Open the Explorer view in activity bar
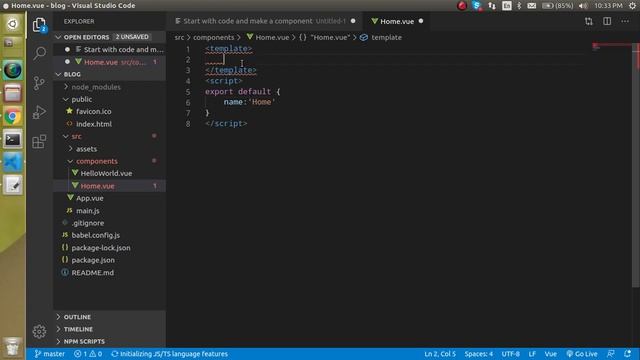This screenshot has width=640, height=360. click(x=39, y=25)
